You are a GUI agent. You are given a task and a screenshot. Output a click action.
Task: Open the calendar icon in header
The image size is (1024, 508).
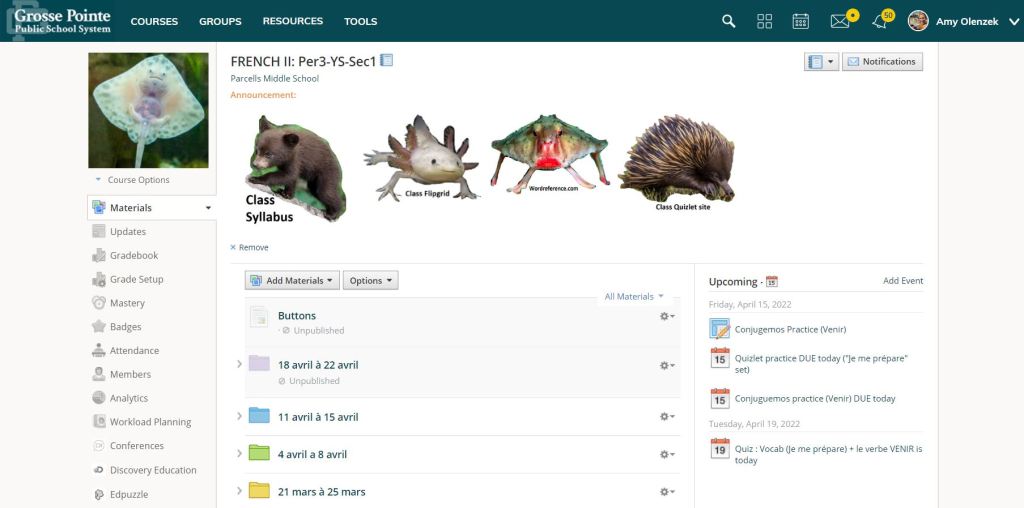(800, 21)
